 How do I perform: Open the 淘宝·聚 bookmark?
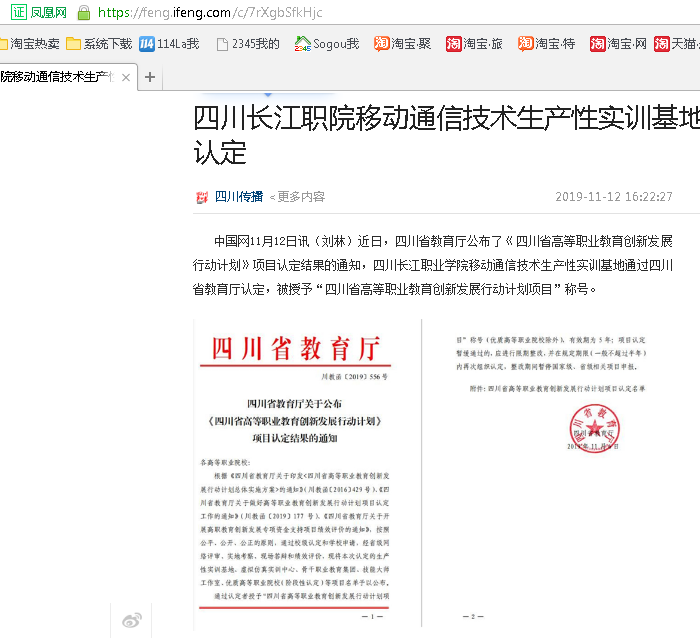402,44
